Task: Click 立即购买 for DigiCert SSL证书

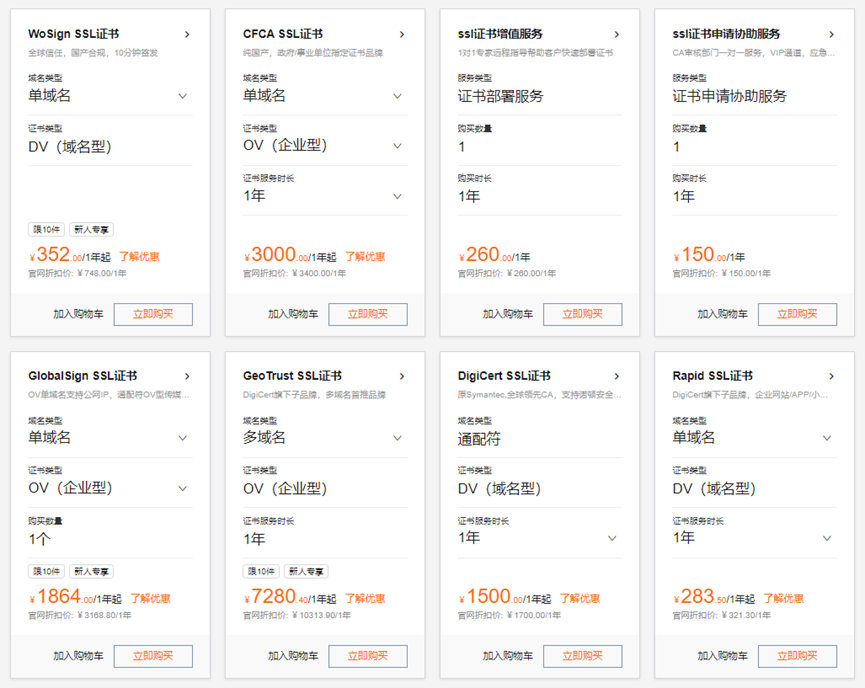Action: click(583, 656)
